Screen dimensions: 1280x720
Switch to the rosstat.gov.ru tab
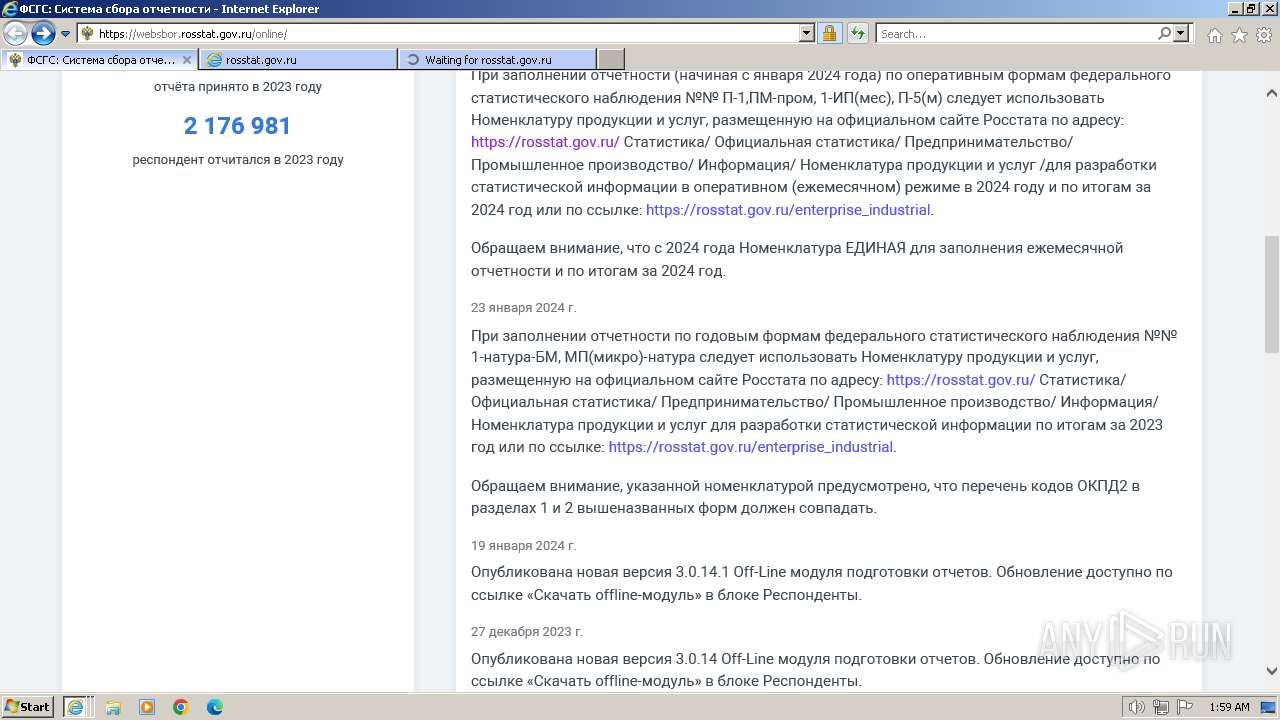coord(298,60)
